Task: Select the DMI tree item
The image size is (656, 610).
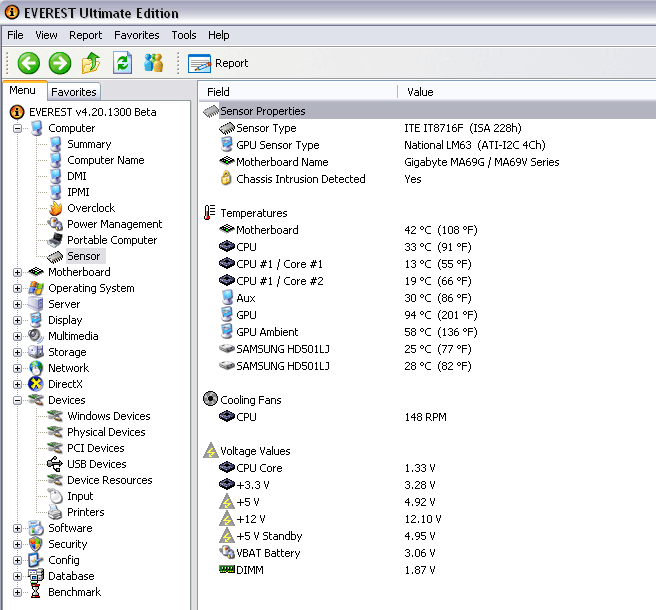Action: click(x=77, y=176)
